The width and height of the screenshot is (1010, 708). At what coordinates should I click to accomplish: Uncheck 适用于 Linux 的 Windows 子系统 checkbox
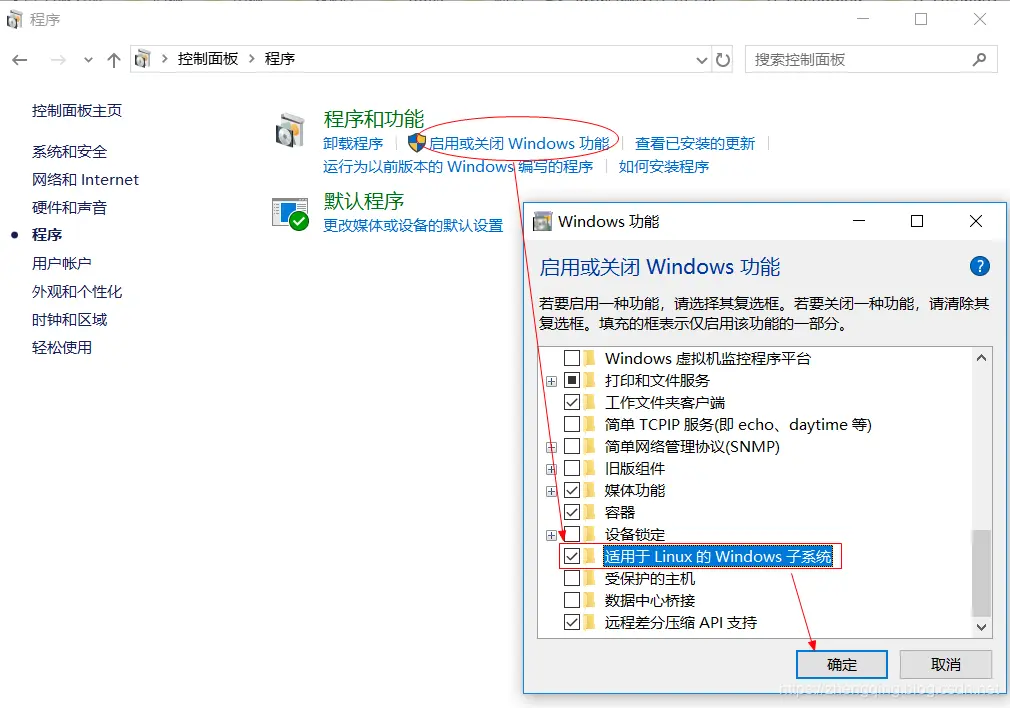click(x=571, y=556)
